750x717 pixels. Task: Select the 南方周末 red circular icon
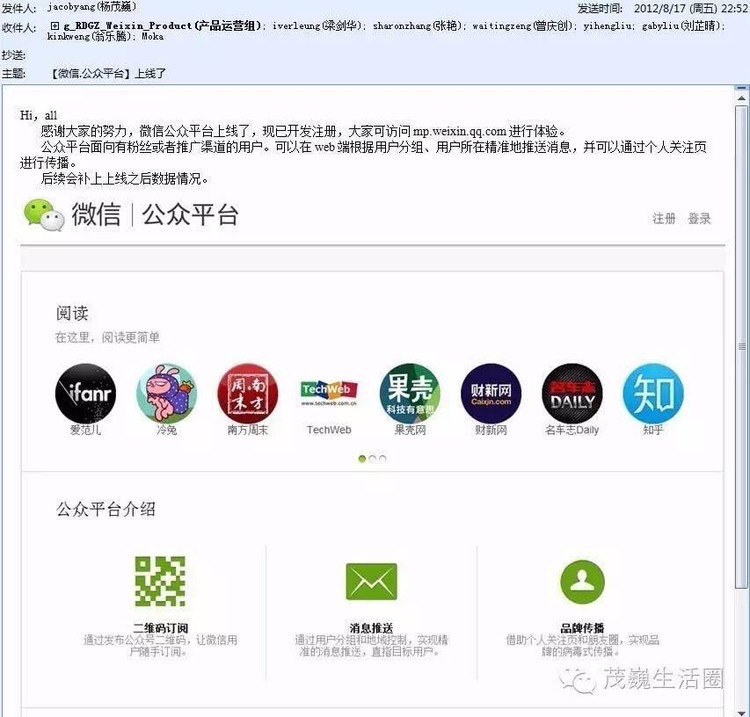point(247,393)
